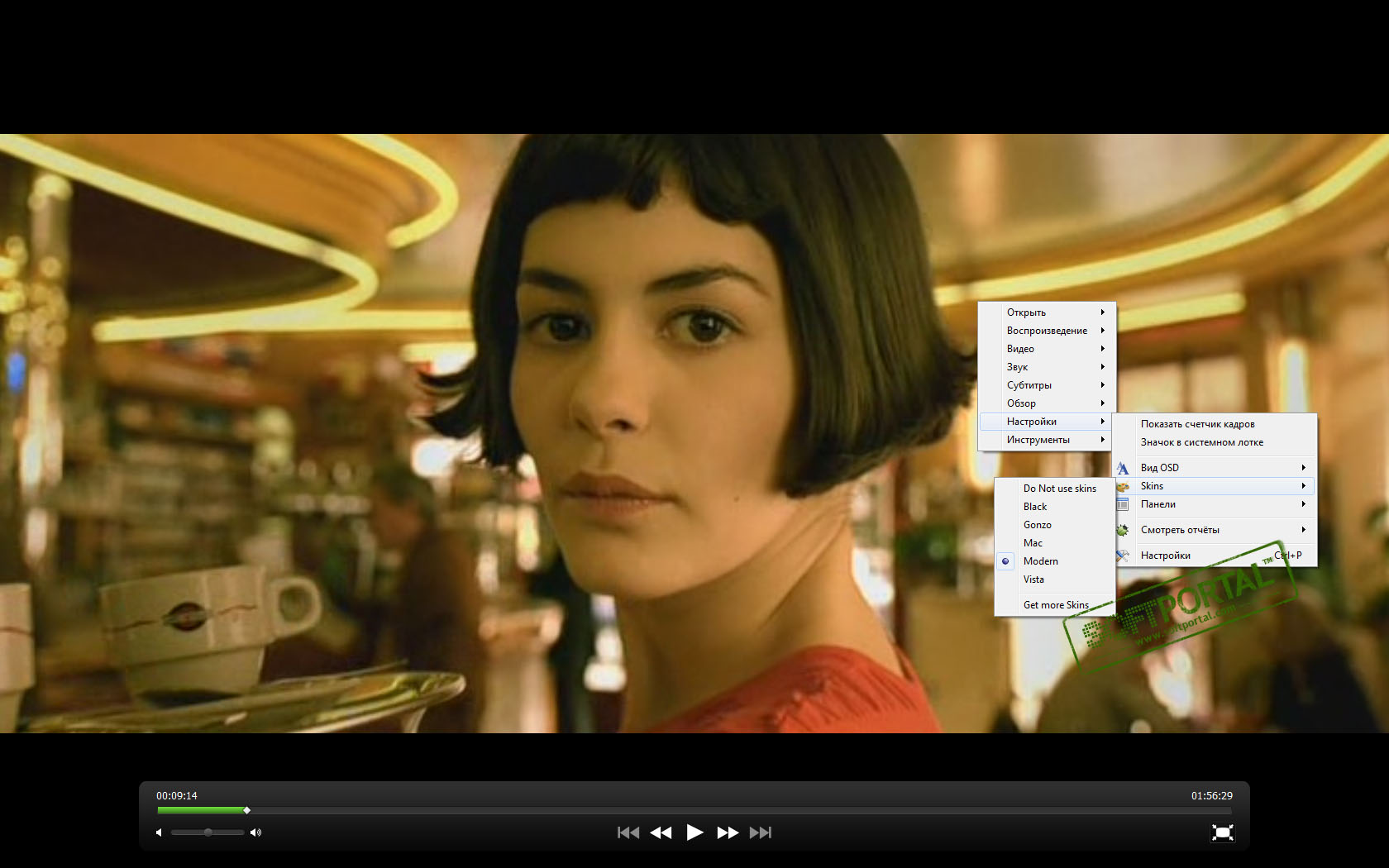Screen dimensions: 1389x868
Task: Click the diamond seek position handle
Action: [x=246, y=810]
